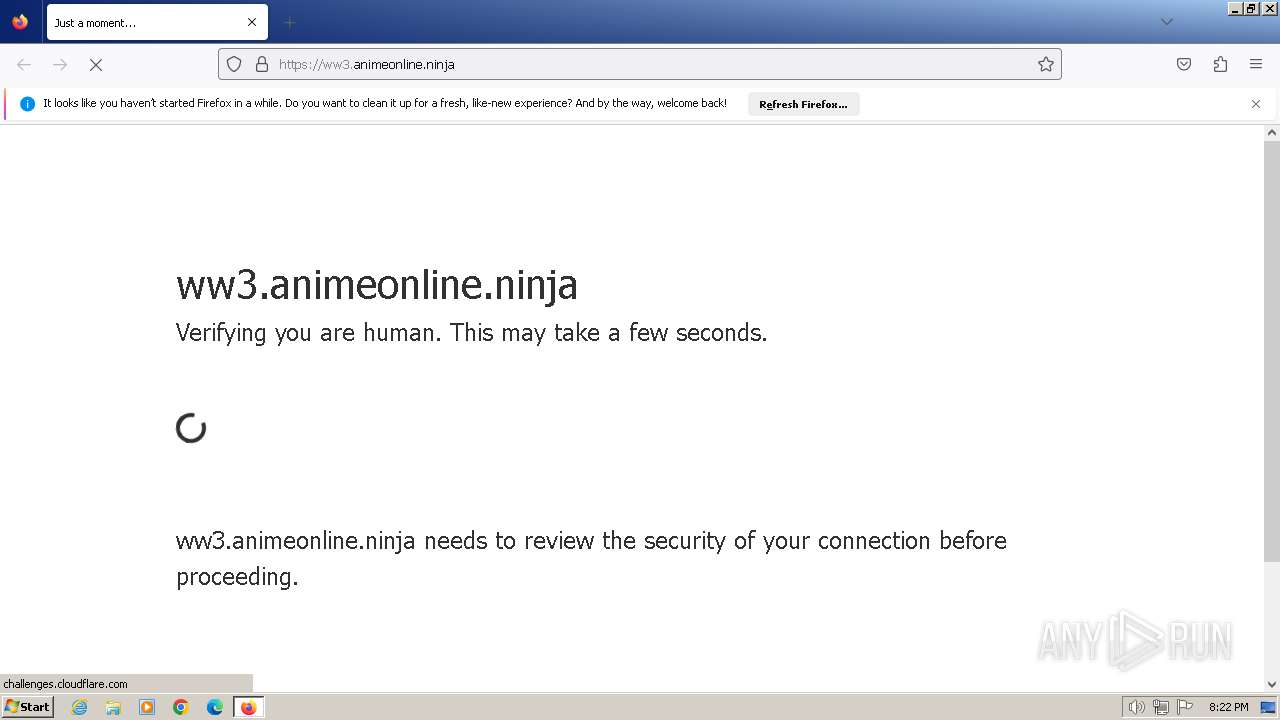Click the vertical scrollbar thumb

tap(1272, 351)
